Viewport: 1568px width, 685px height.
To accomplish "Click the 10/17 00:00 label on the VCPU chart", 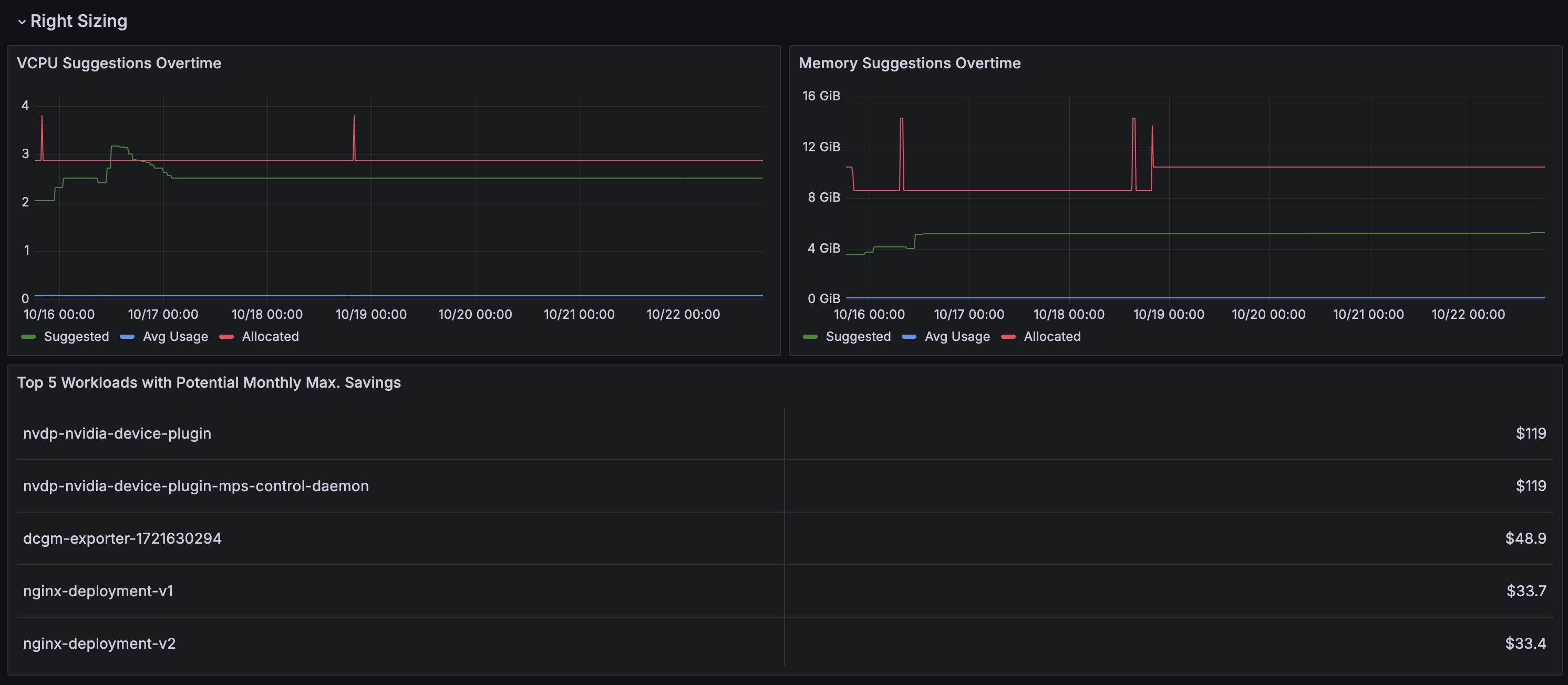I will [162, 315].
